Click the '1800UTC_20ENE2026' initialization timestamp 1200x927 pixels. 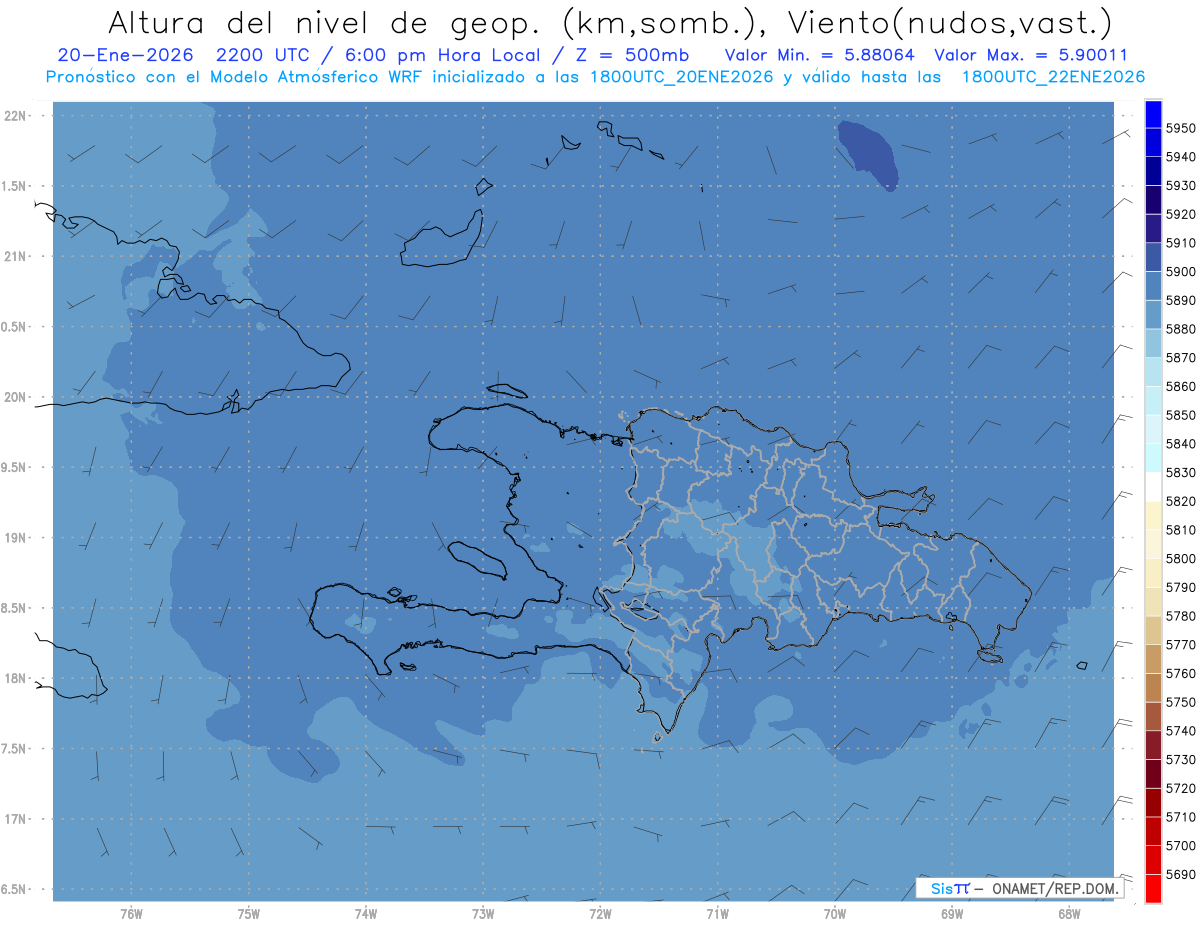click(x=681, y=76)
